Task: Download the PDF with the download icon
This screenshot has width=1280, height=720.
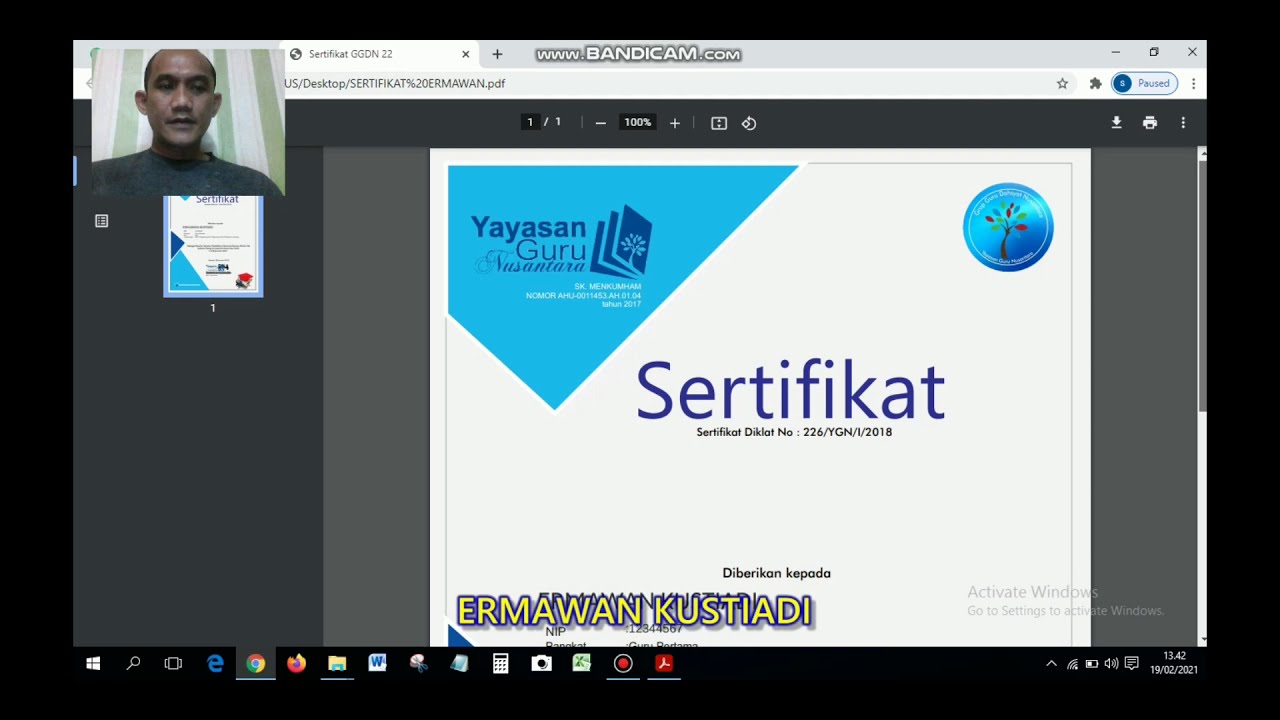Action: [x=1116, y=122]
